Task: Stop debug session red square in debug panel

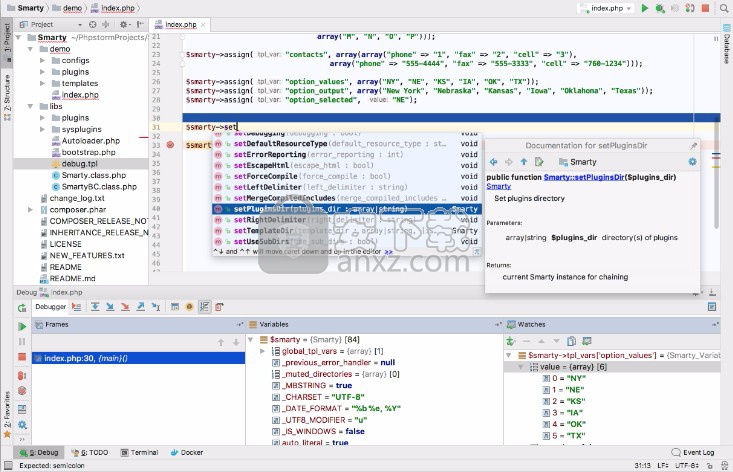Action: tap(22, 357)
